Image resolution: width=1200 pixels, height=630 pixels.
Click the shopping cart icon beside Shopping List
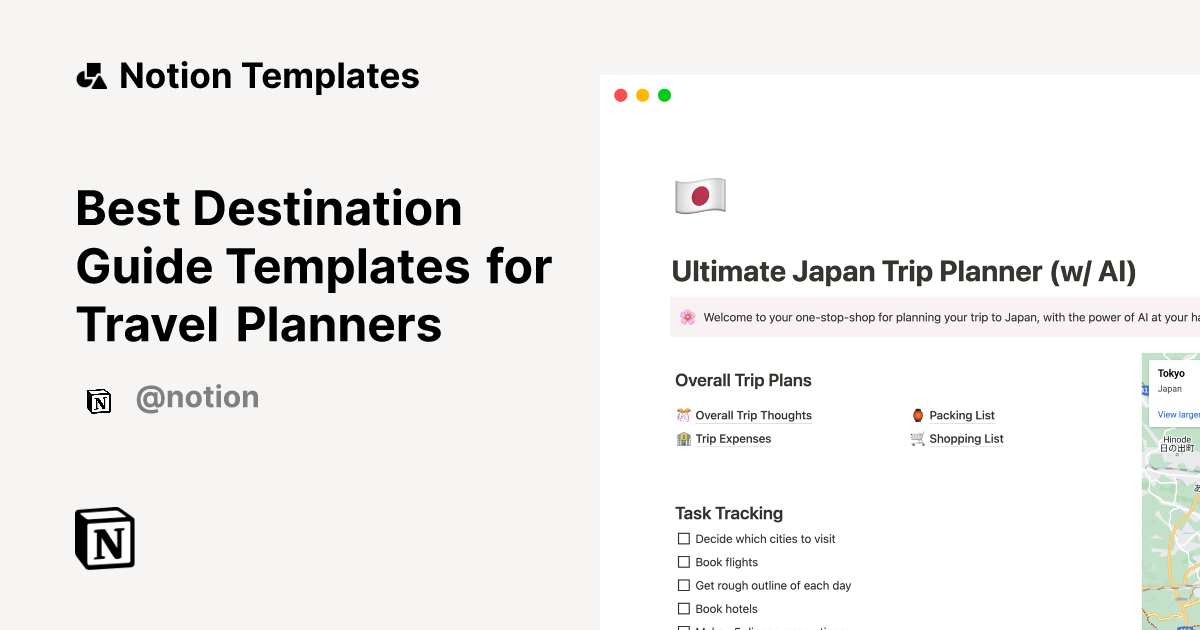pos(916,438)
